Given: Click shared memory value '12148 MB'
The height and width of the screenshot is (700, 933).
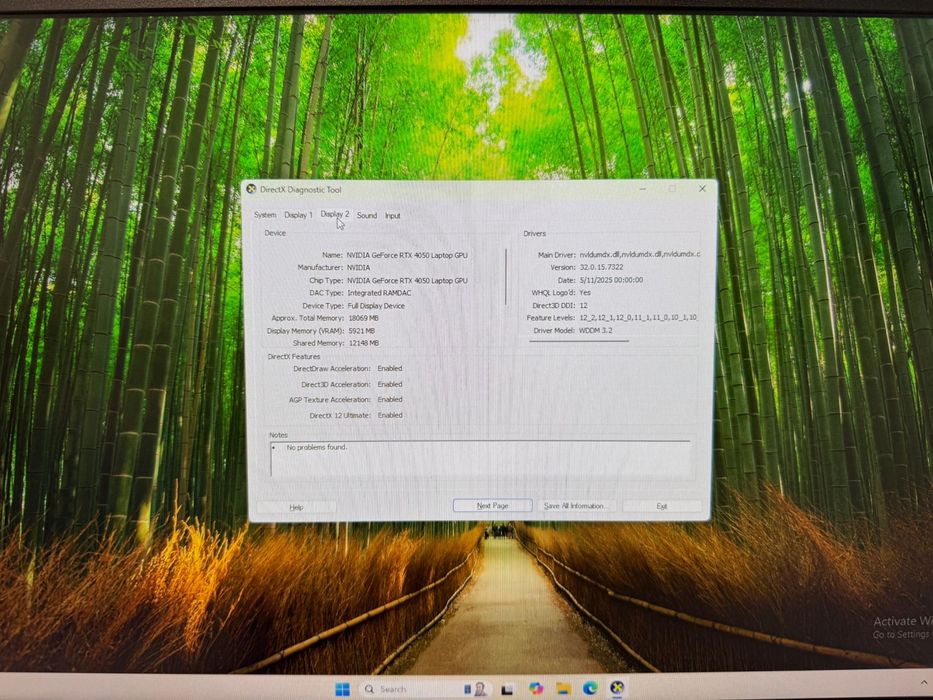Looking at the screenshot, I should point(364,343).
